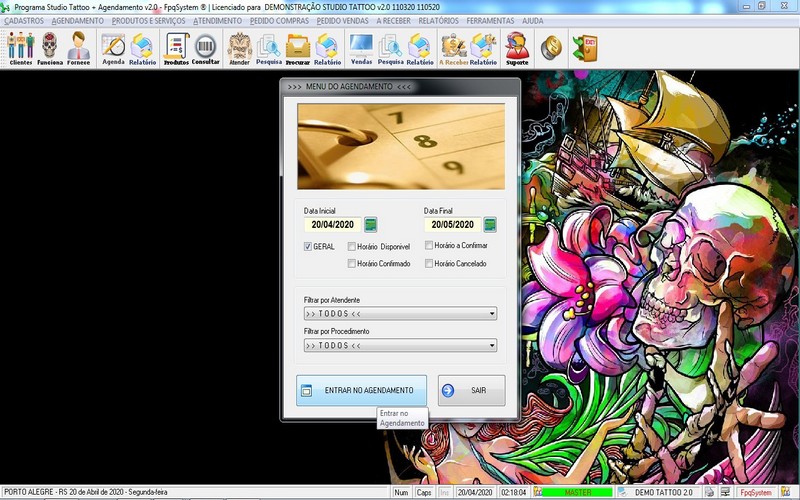Uncheck the GERAL checkbox
Image resolution: width=800 pixels, height=500 pixels.
308,246
